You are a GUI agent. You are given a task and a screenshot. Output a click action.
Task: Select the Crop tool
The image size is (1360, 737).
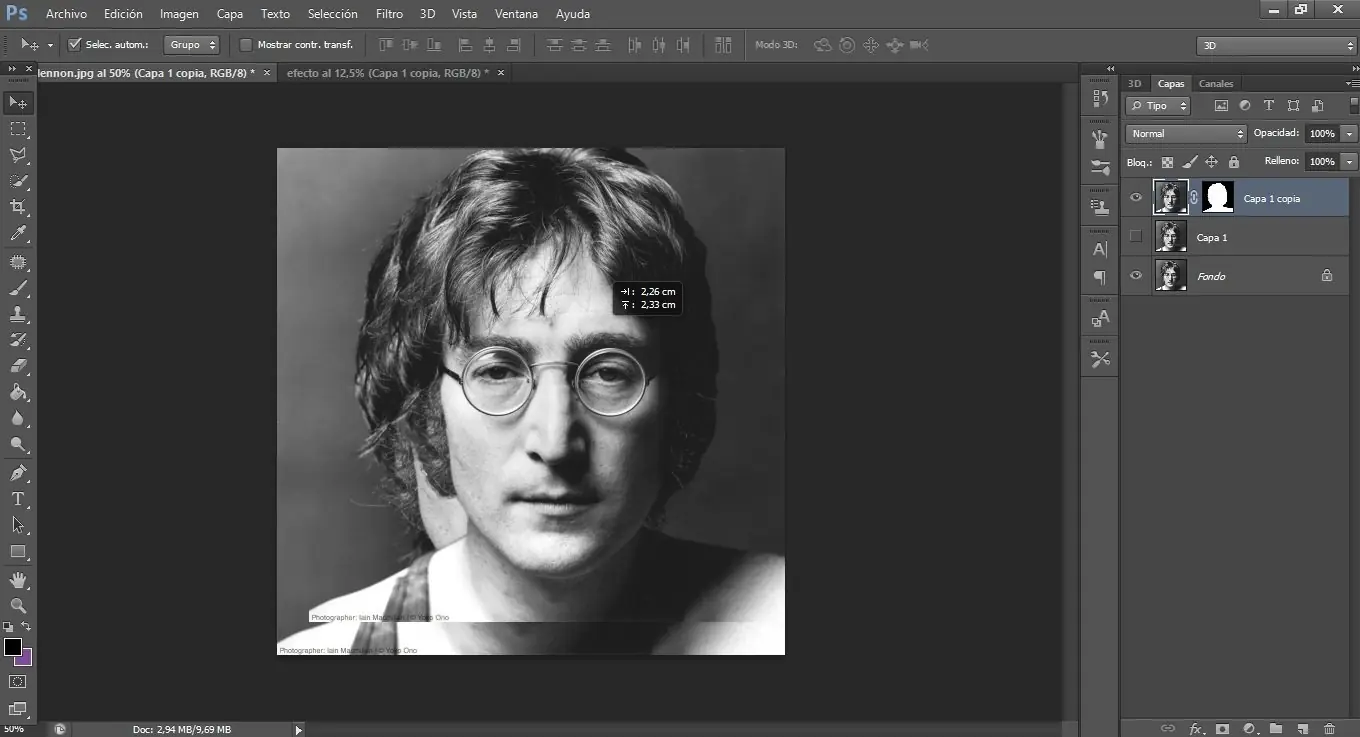click(18, 207)
